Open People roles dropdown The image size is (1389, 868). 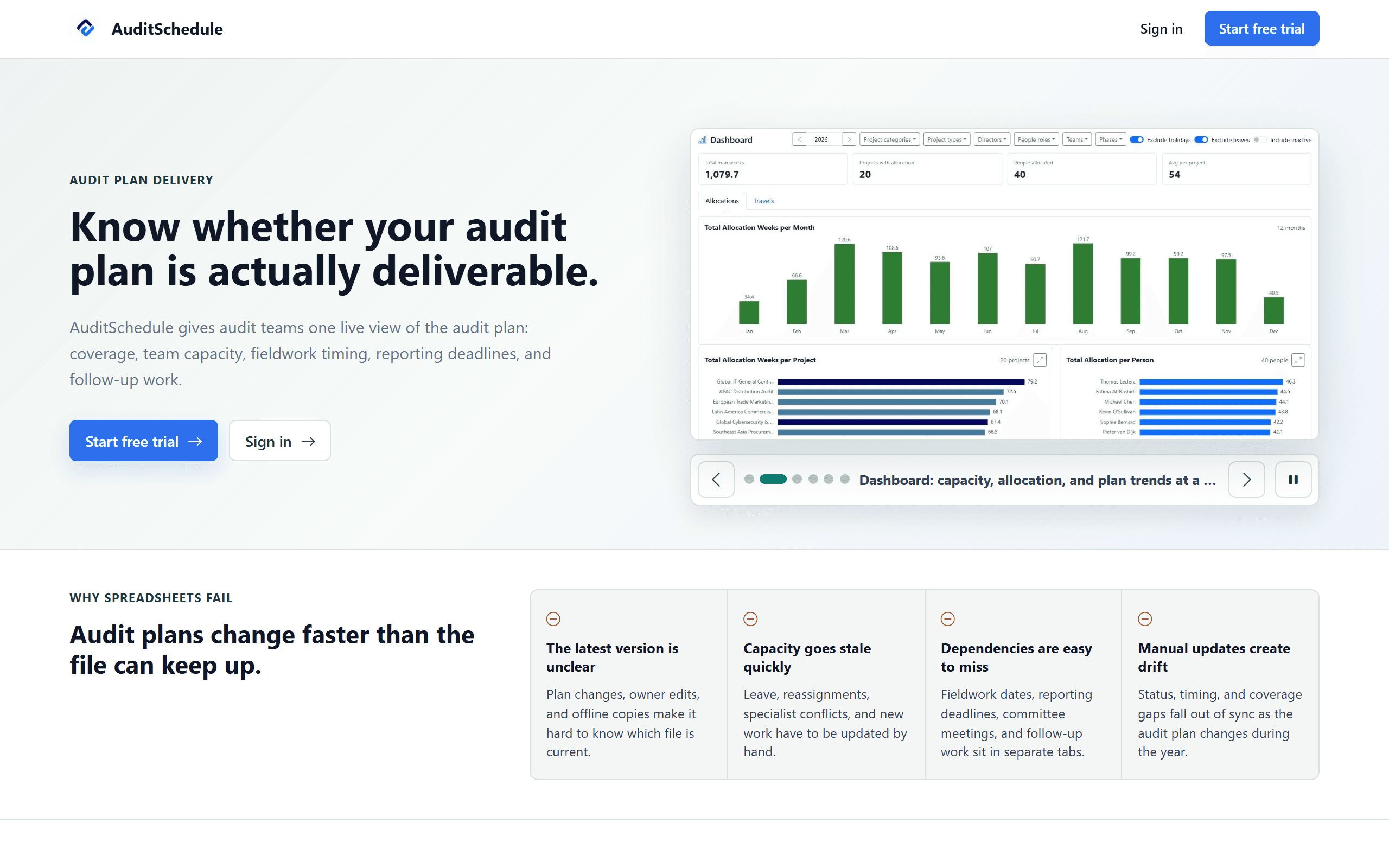pyautogui.click(x=1036, y=139)
